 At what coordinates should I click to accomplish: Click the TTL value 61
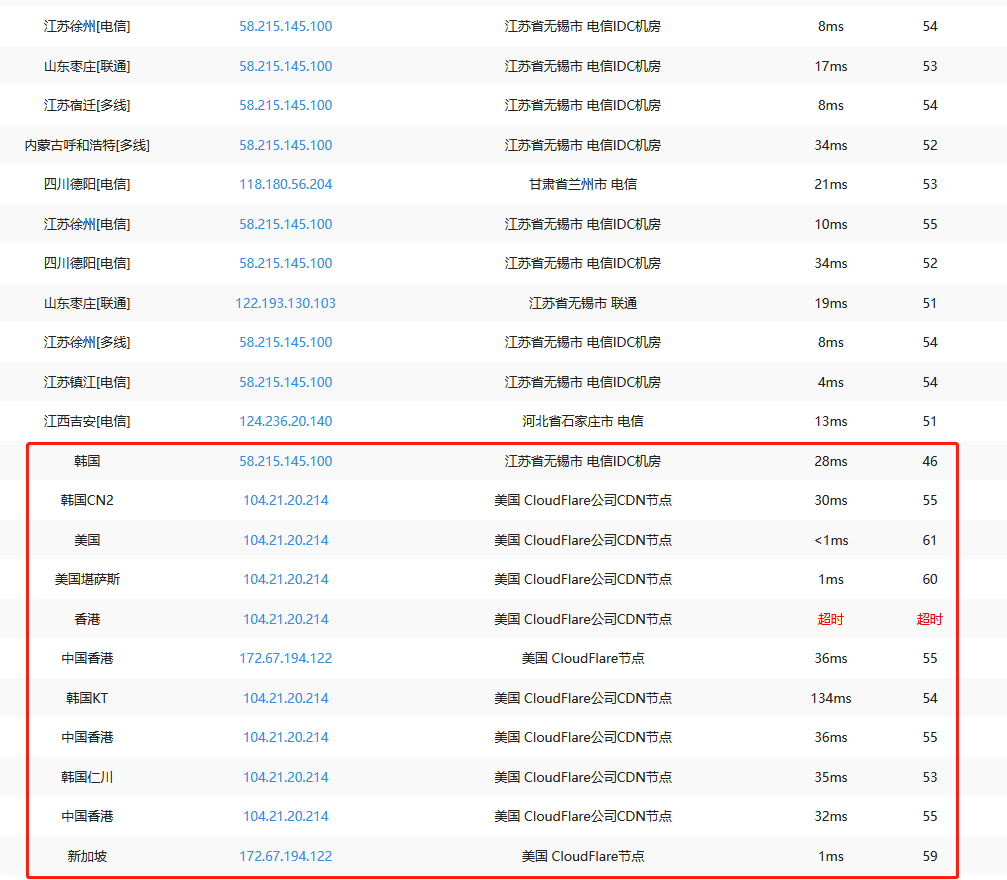pos(929,540)
